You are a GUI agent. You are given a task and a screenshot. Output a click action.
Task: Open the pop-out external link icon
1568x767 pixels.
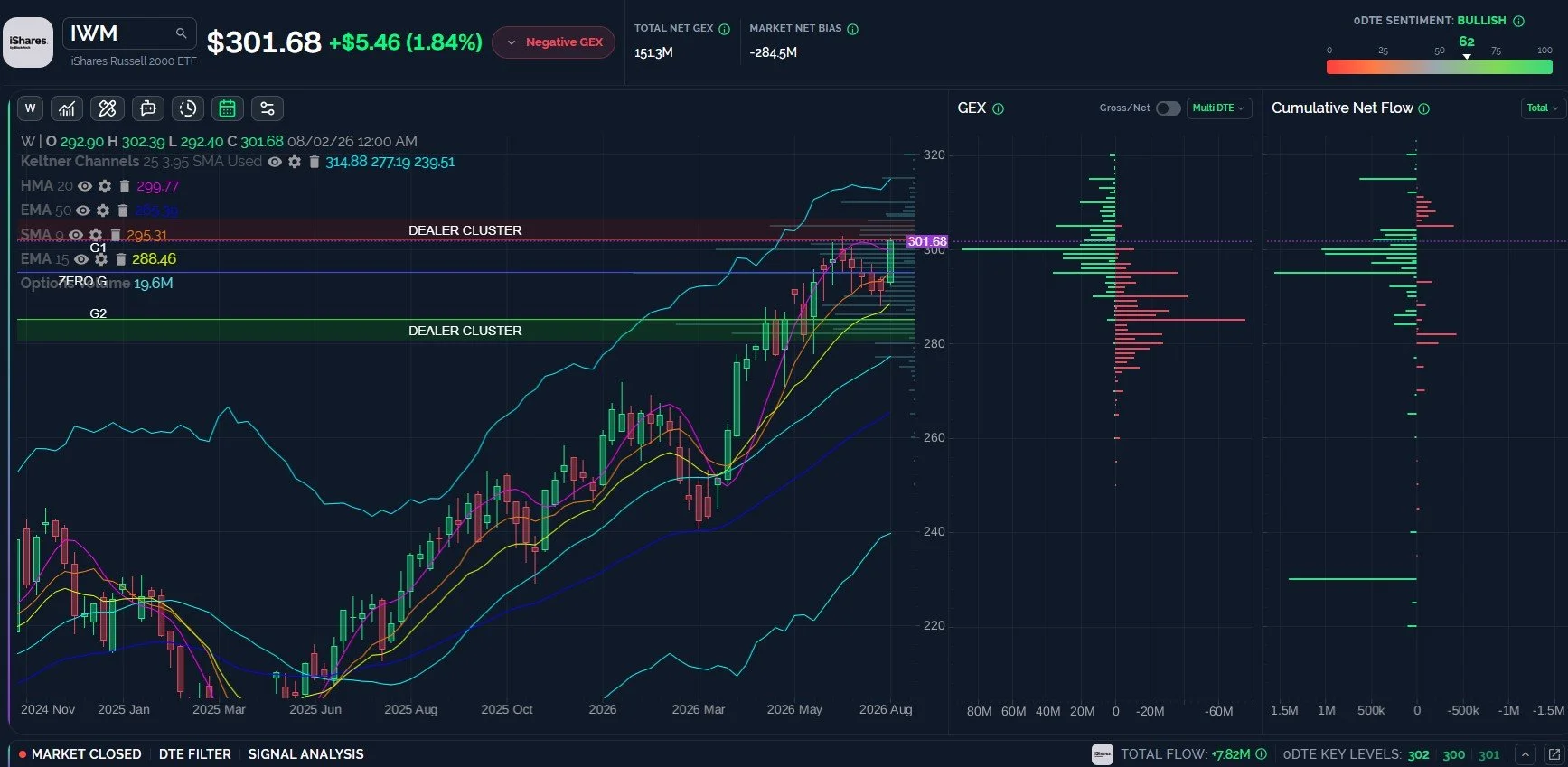coord(1554,753)
